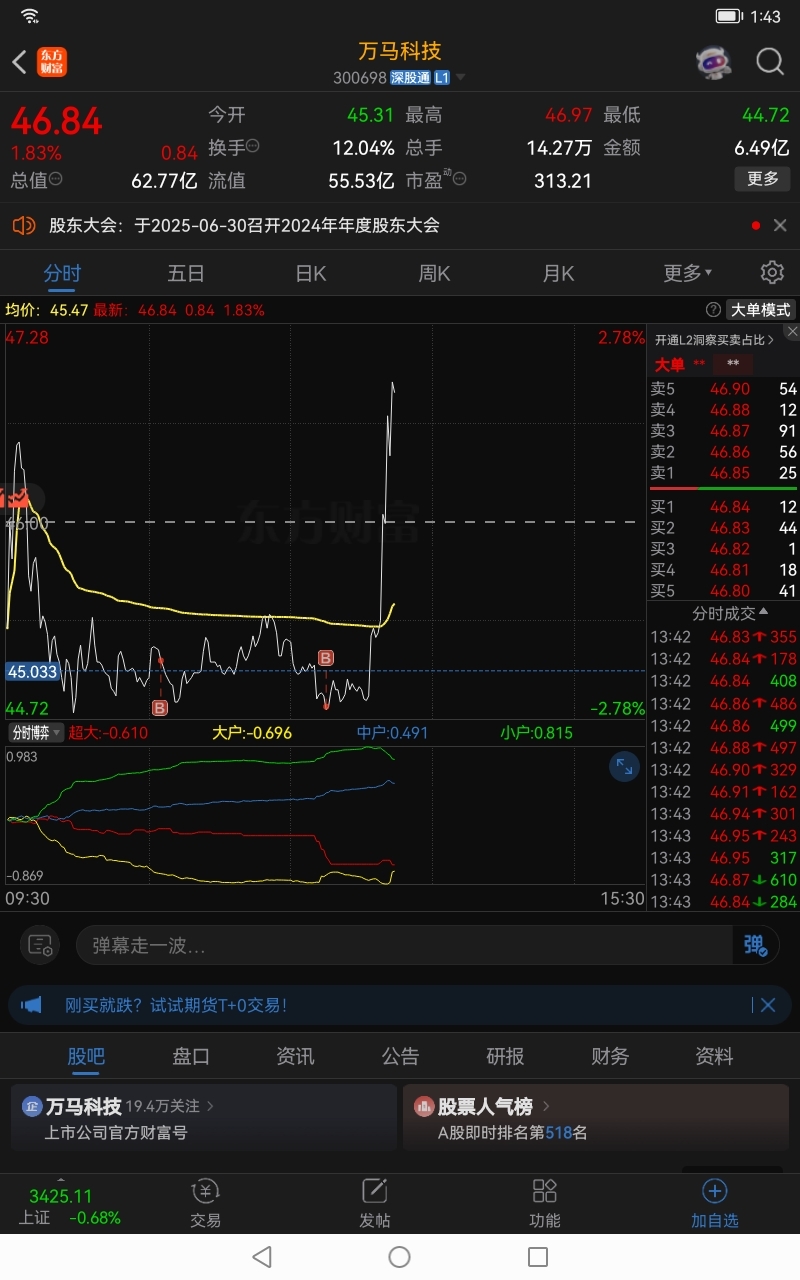Open 发帖 post icon
The width and height of the screenshot is (800, 1280).
pos(374,1203)
